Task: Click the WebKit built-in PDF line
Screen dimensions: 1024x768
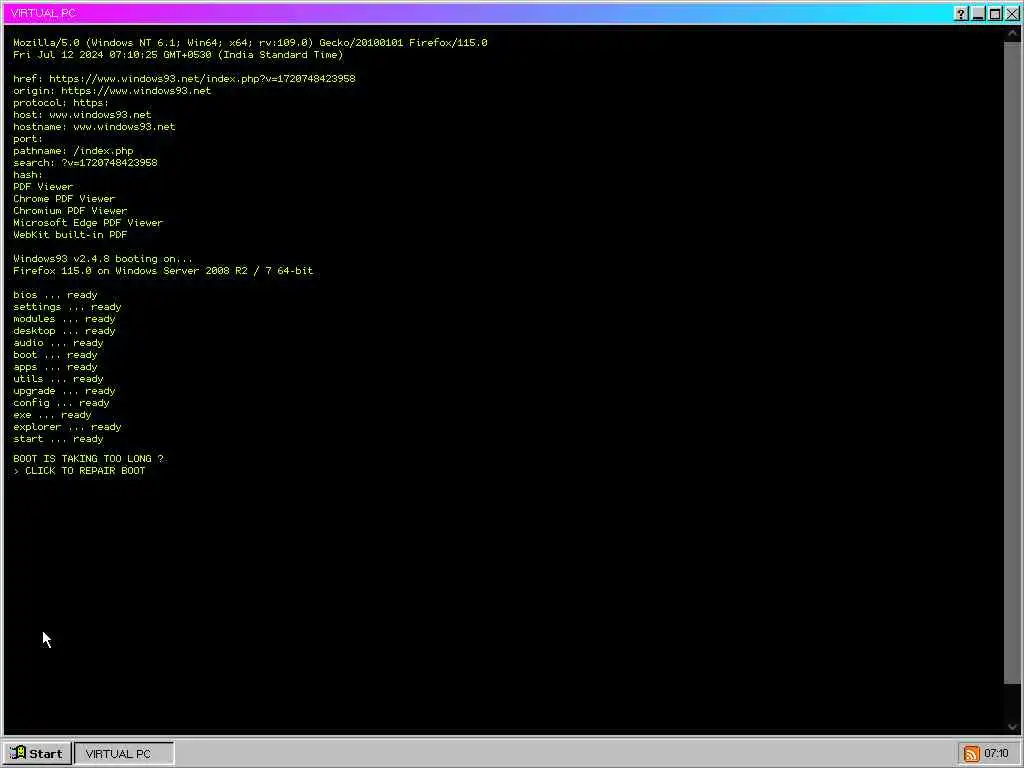Action: point(70,234)
